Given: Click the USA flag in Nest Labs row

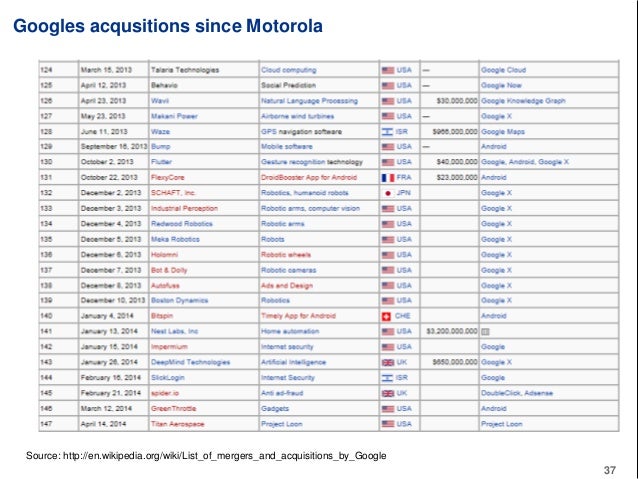Looking at the screenshot, I should (388, 332).
